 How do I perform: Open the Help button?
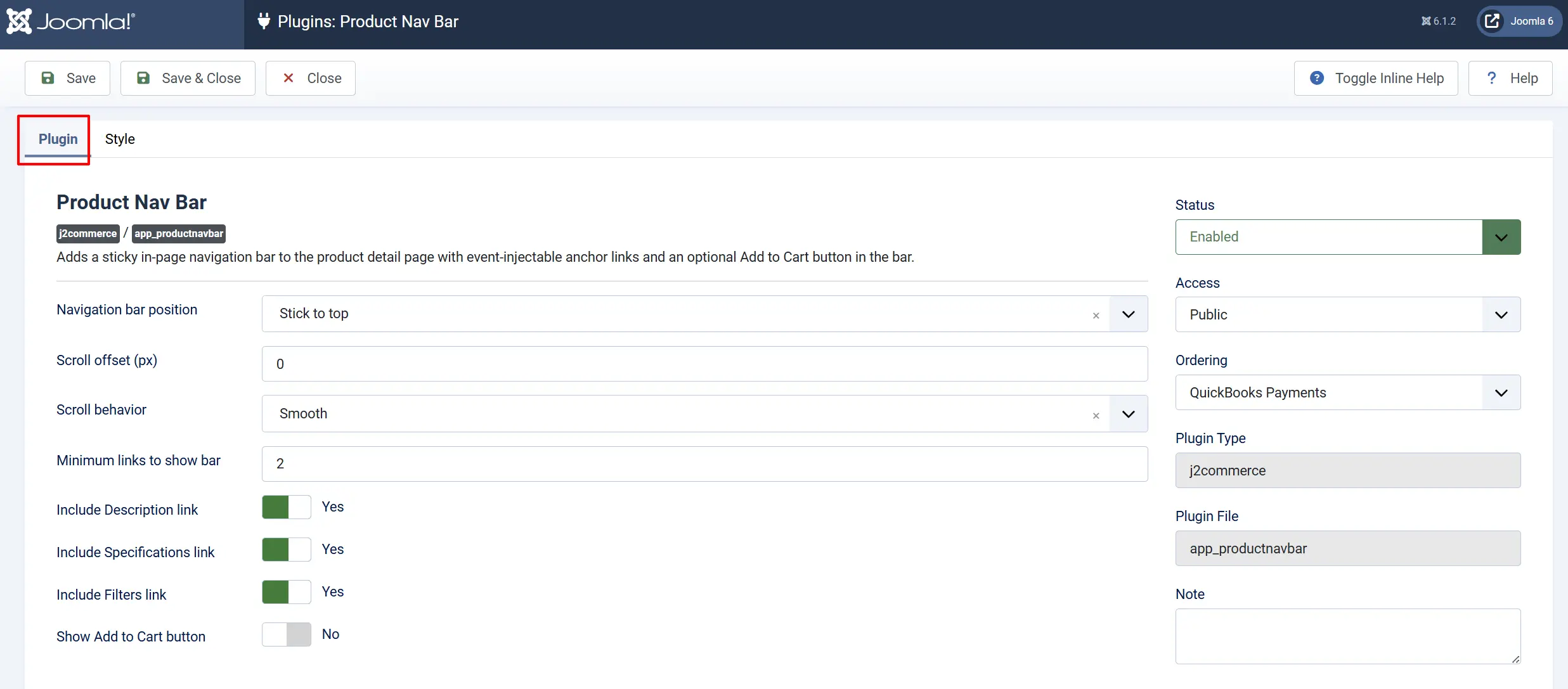(x=1510, y=78)
